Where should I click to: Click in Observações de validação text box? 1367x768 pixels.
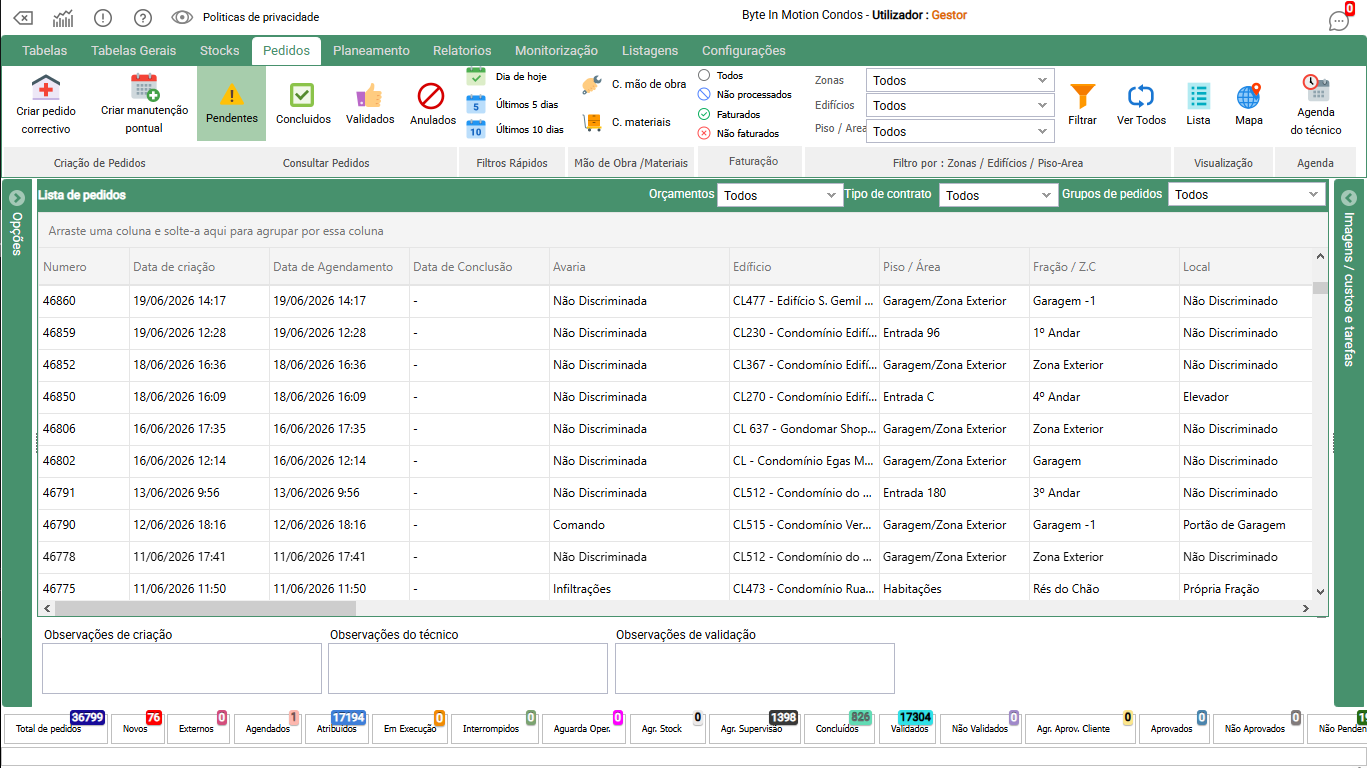[x=755, y=668]
